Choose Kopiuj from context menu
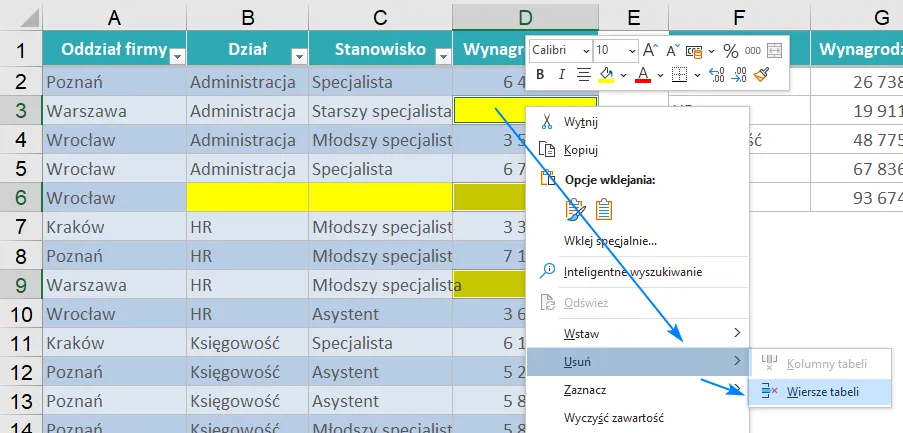 (x=638, y=150)
